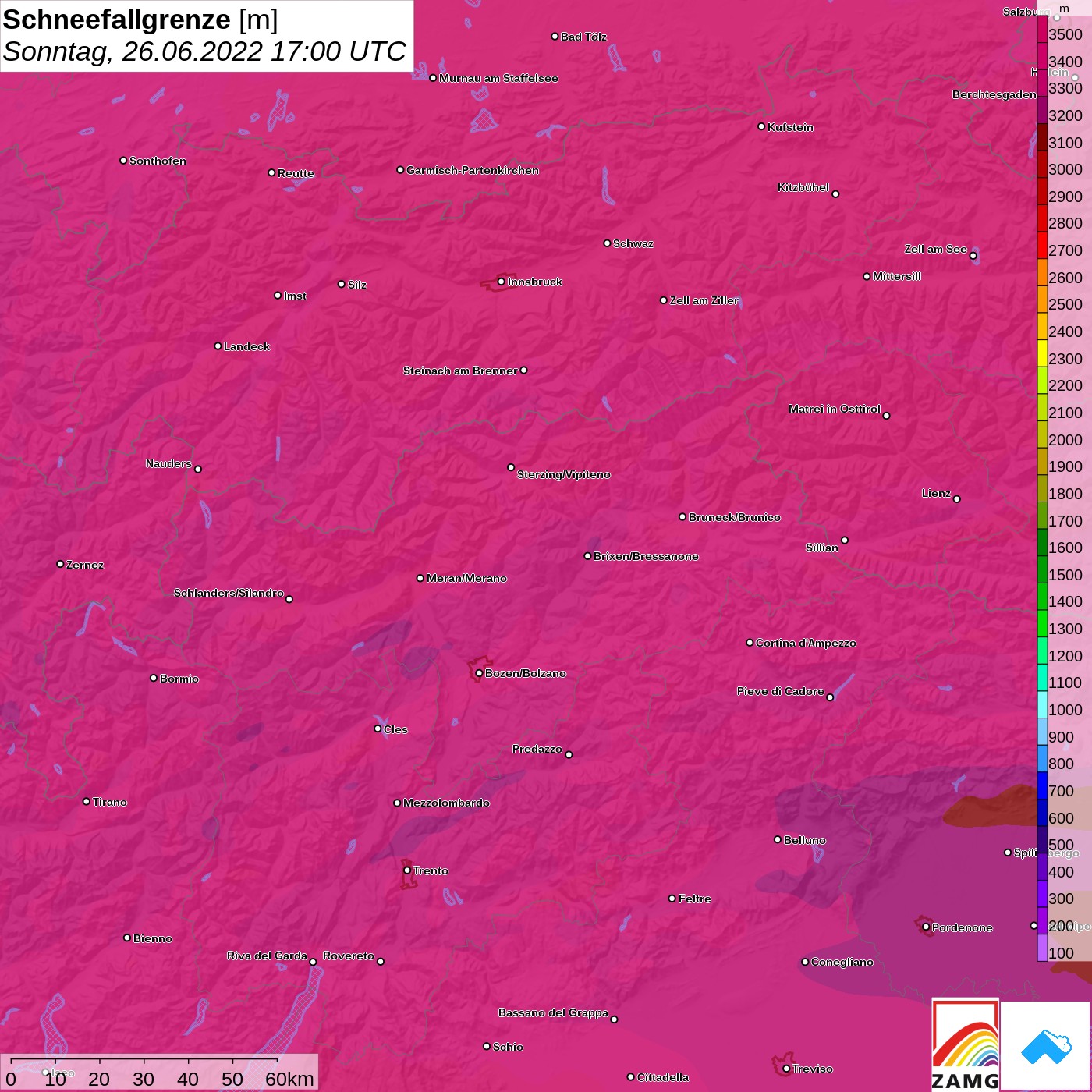
Task: Click the Bad Tölz label
Action: 583,37
